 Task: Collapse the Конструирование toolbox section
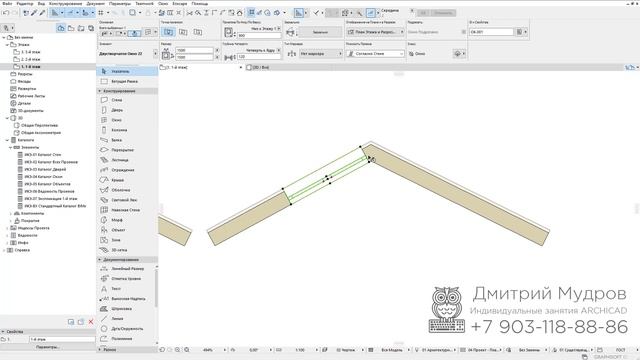click(100, 91)
